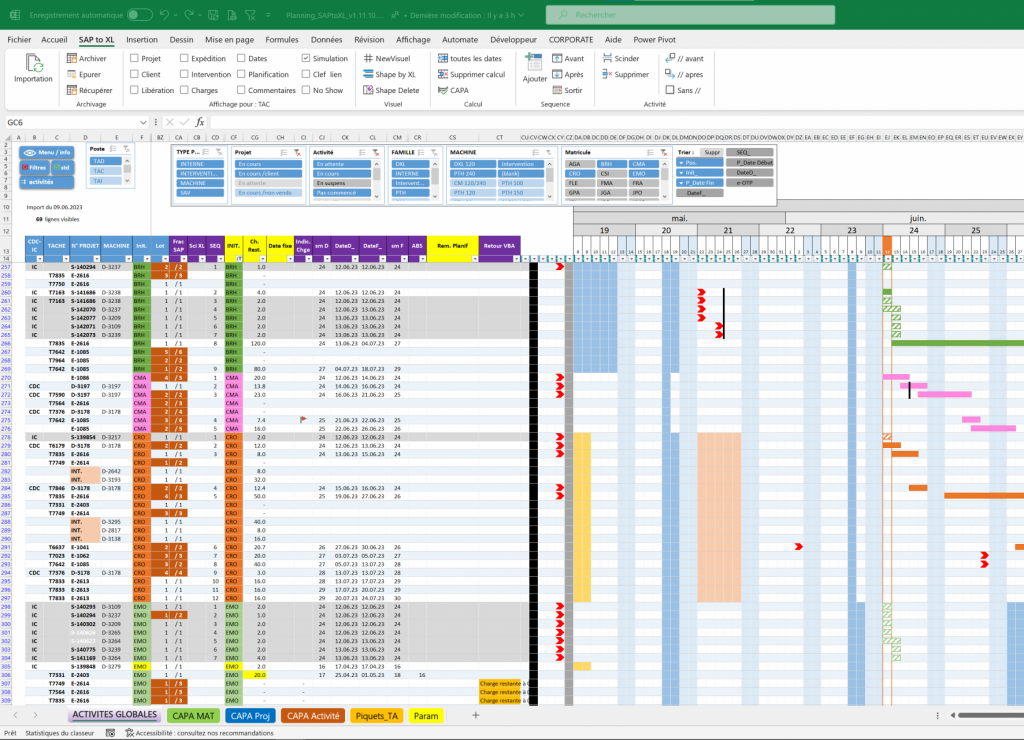
Task: Switch to the CAPA Proj sheet tab
Action: 249,716
